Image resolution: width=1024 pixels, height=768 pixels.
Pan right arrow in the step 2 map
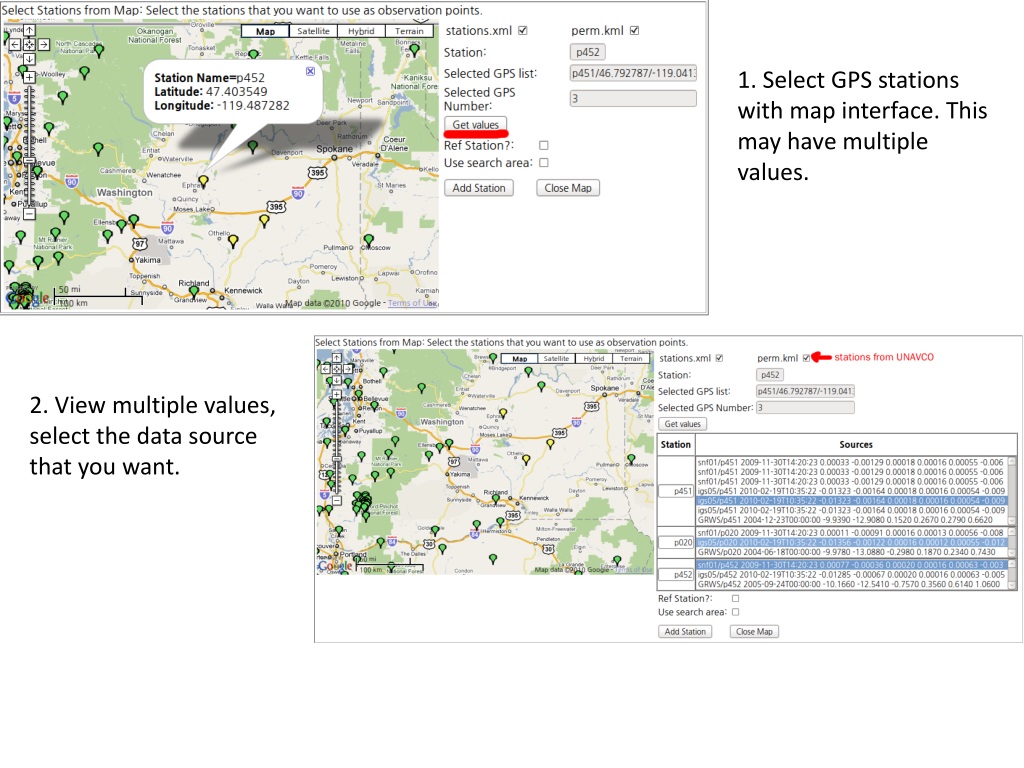pos(347,369)
